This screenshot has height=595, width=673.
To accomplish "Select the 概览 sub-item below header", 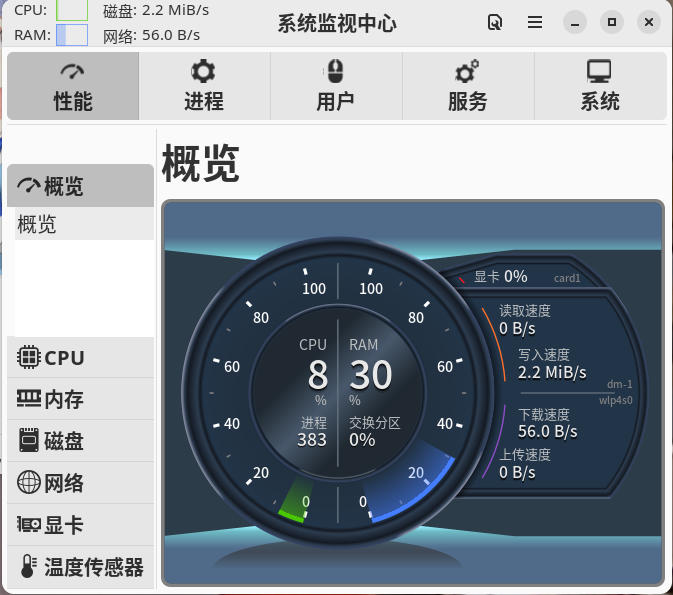I will click(80, 225).
